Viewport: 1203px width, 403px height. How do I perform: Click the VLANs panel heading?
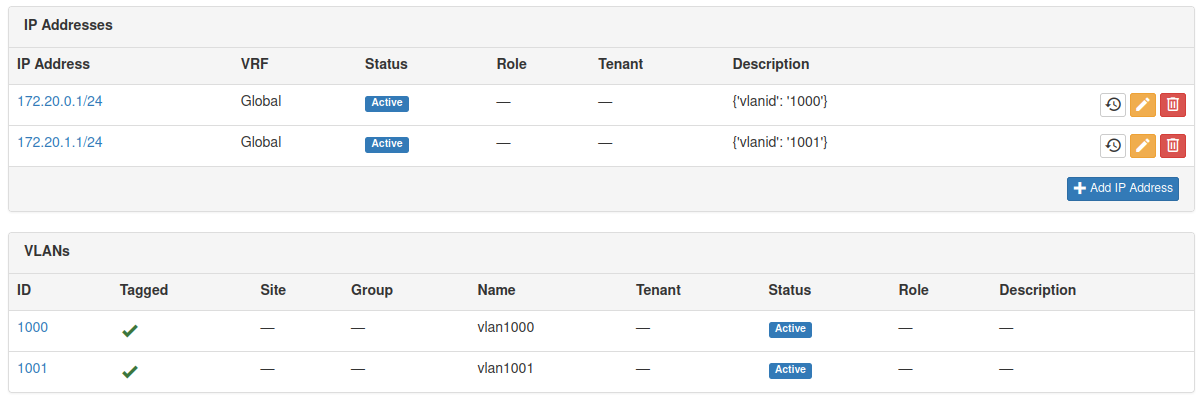47,251
